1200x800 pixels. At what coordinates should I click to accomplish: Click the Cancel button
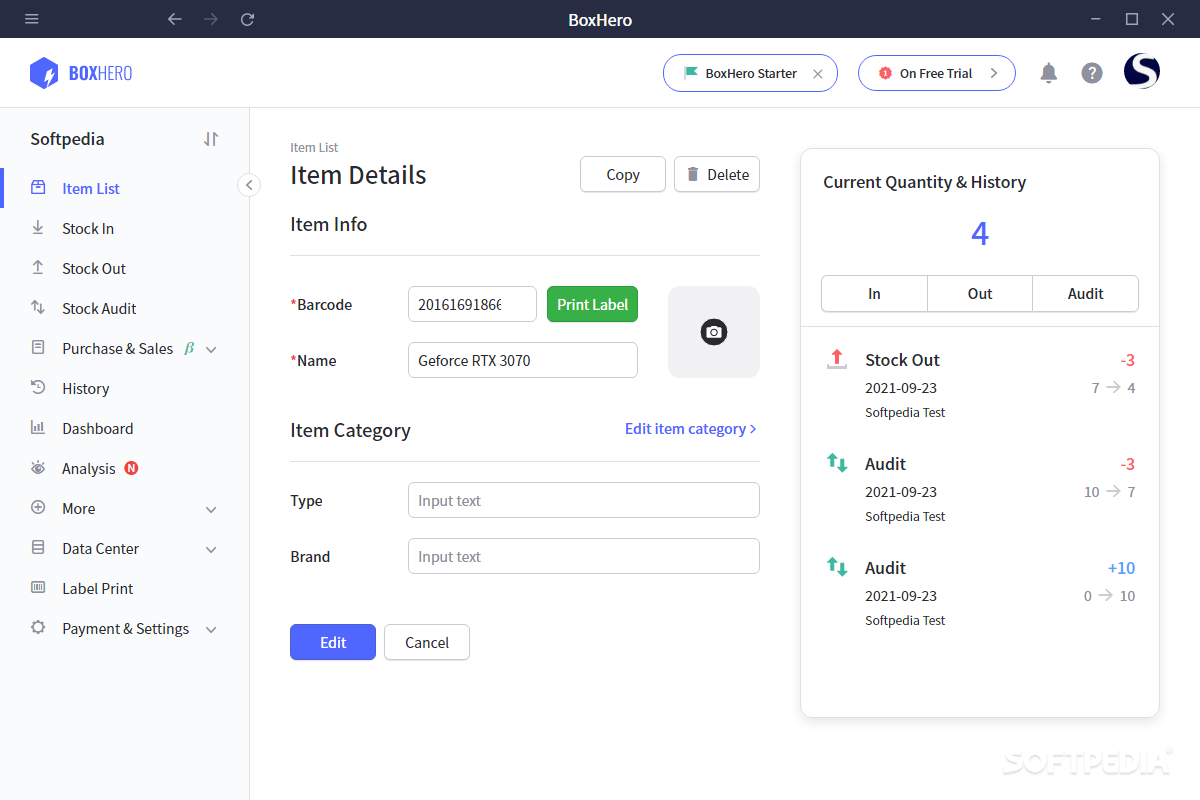click(x=427, y=642)
